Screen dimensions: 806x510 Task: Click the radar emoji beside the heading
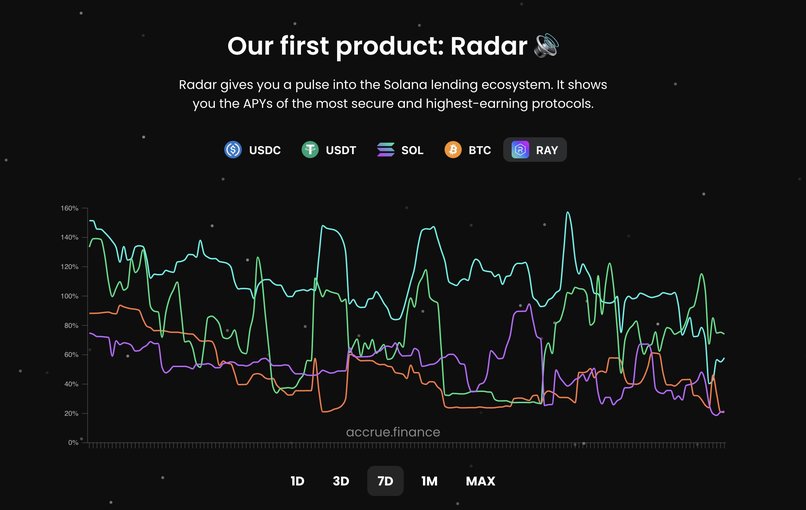(546, 46)
